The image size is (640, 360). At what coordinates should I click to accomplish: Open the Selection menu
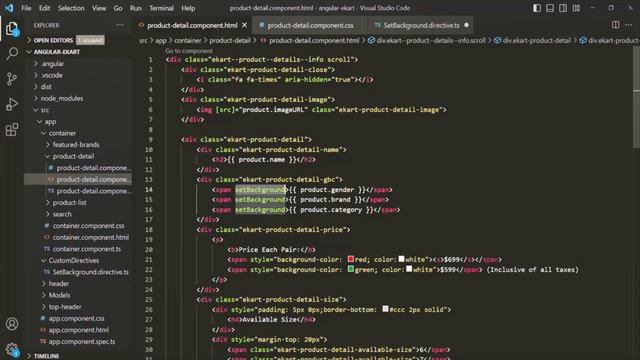pos(71,8)
